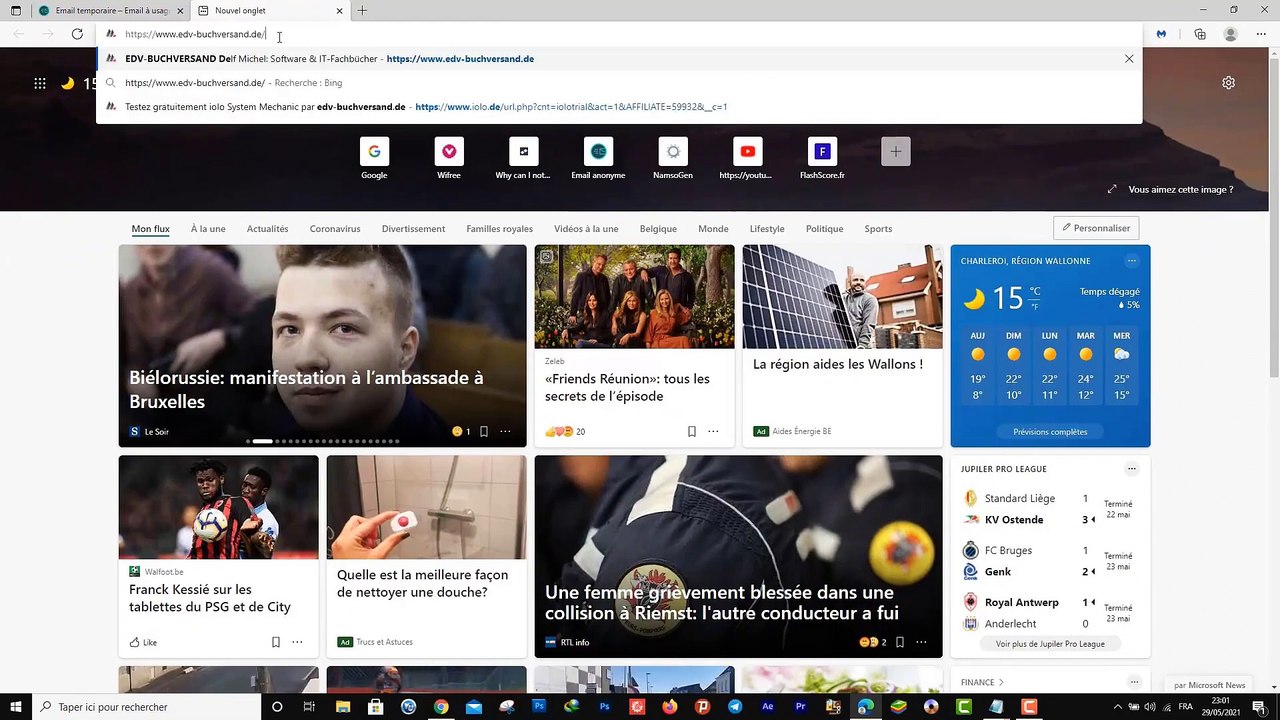This screenshot has width=1280, height=720.
Task: Open the Windows Start menu
Action: click(x=16, y=707)
